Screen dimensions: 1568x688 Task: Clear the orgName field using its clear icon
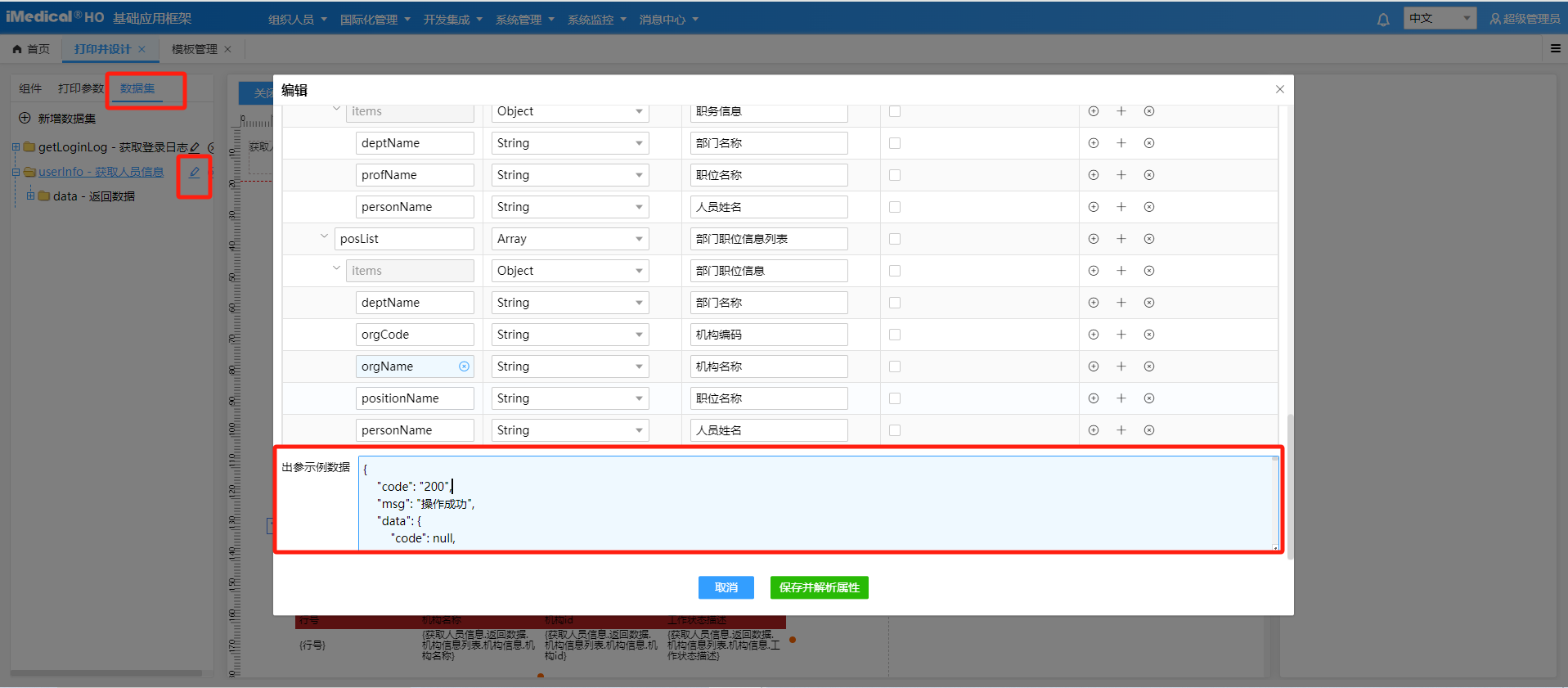coord(464,366)
